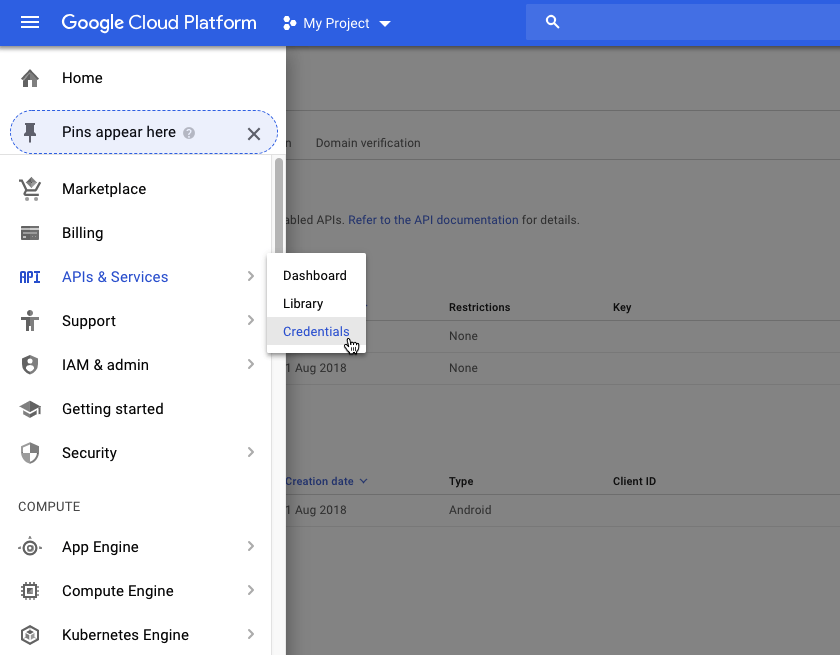Click the Compute Engine icon
The width and height of the screenshot is (840, 655).
[29, 590]
